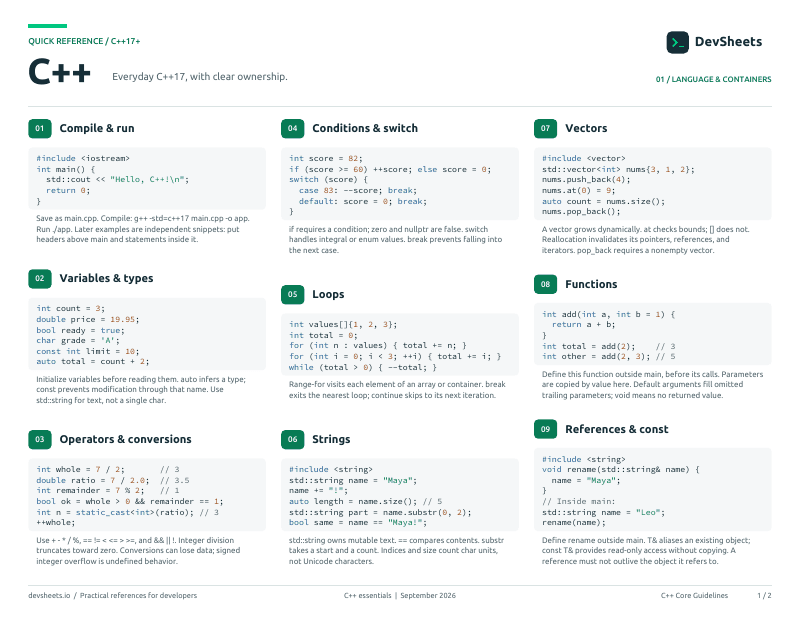Click the 05 badge beside Loops
Screen dimensions: 800x619
tap(292, 294)
